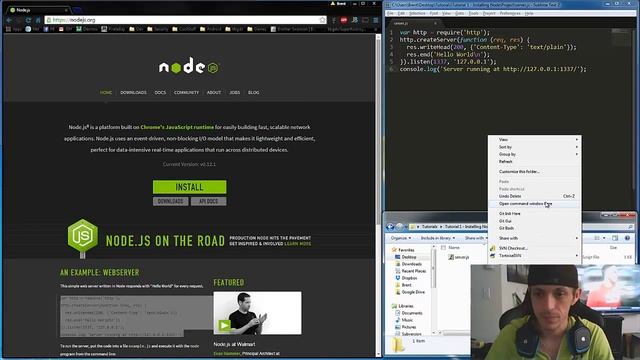
Task: Open the COMMUNITY nav link
Action: click(x=186, y=93)
